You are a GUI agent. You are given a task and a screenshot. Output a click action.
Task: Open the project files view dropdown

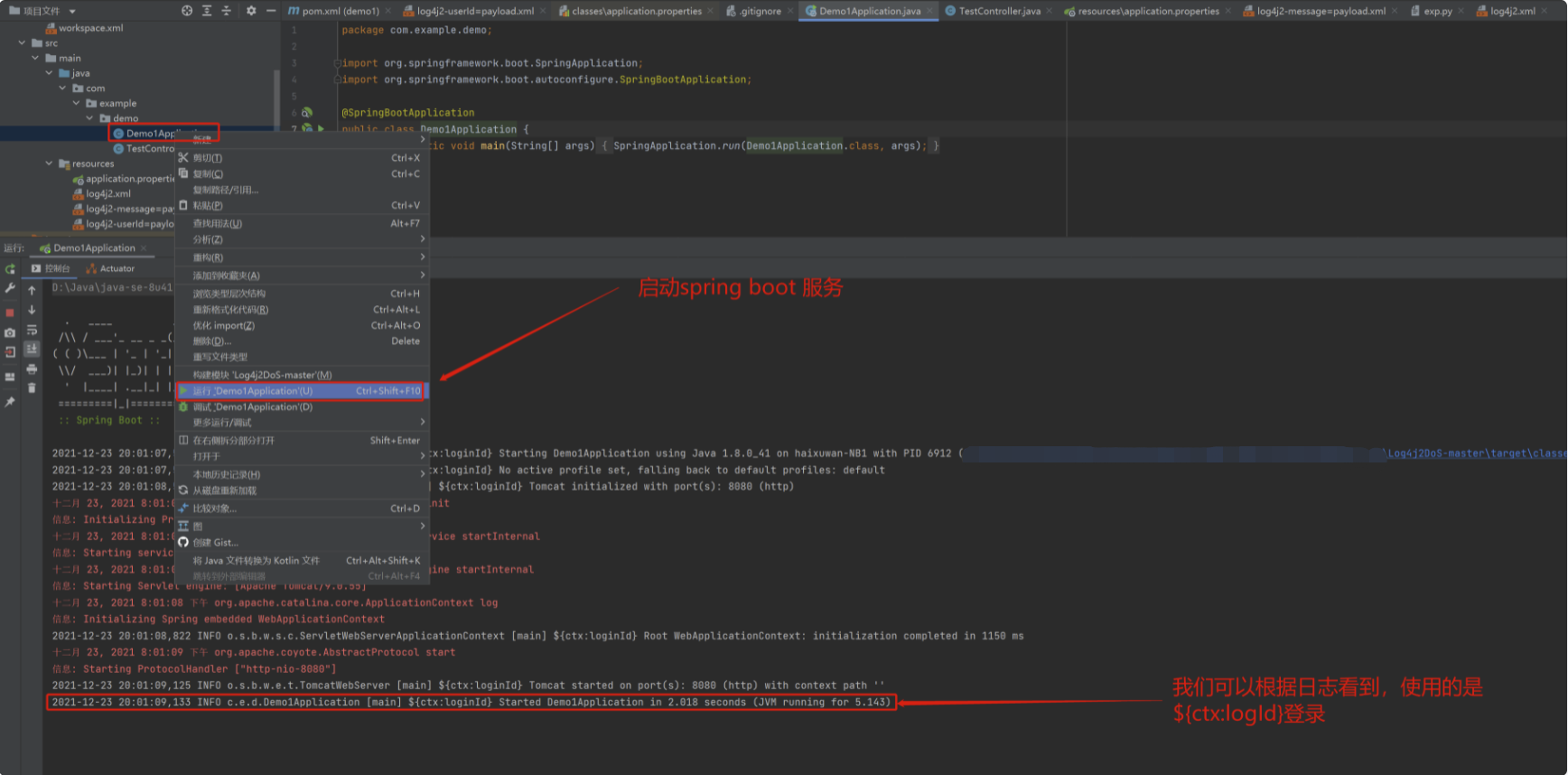(x=72, y=11)
